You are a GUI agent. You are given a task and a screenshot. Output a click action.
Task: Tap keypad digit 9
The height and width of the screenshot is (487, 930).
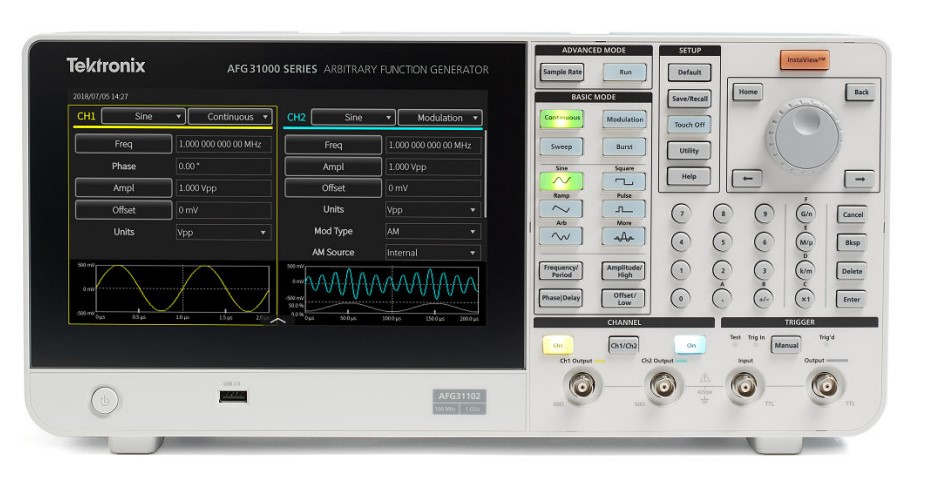point(764,214)
